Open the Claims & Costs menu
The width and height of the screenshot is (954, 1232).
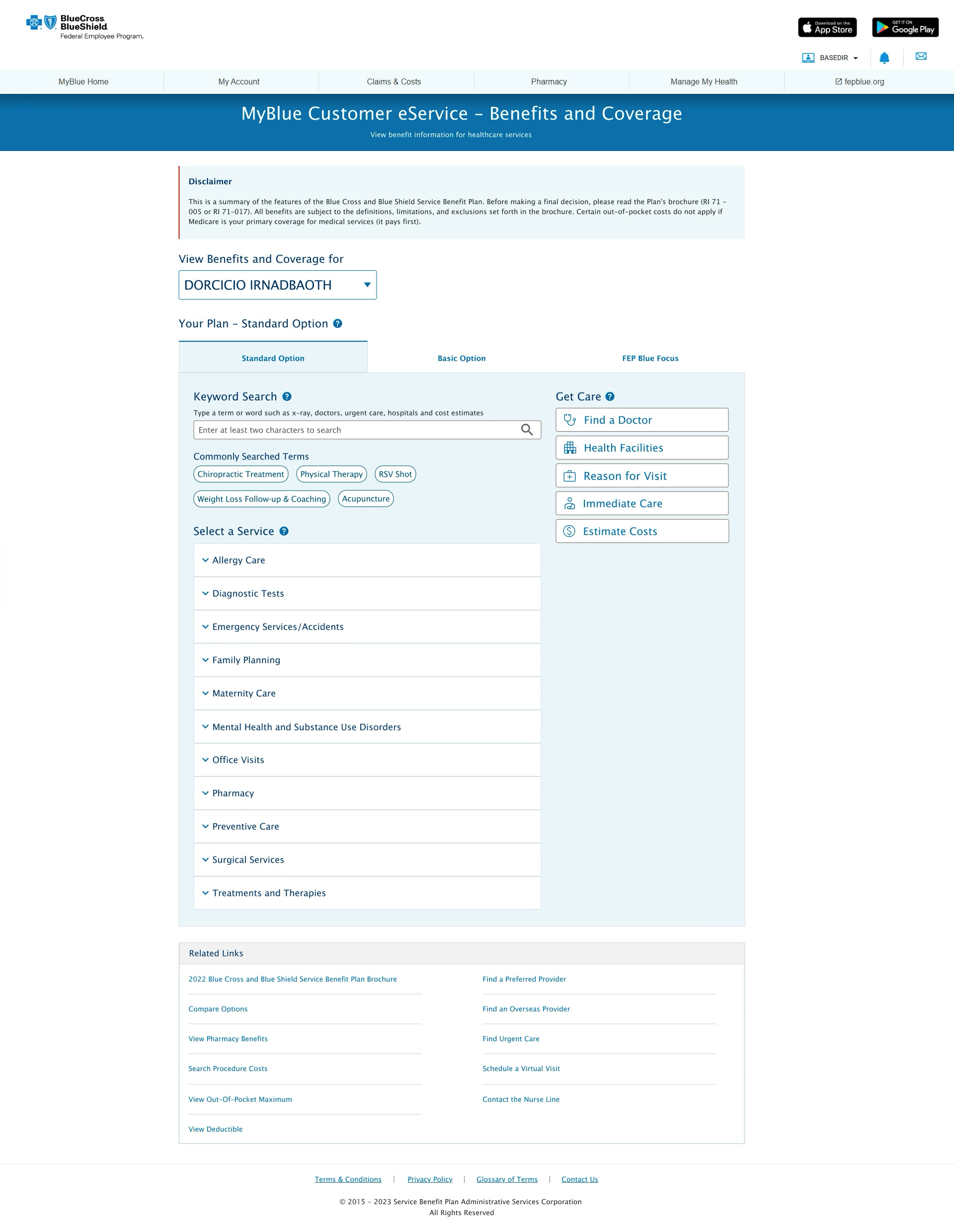(394, 82)
